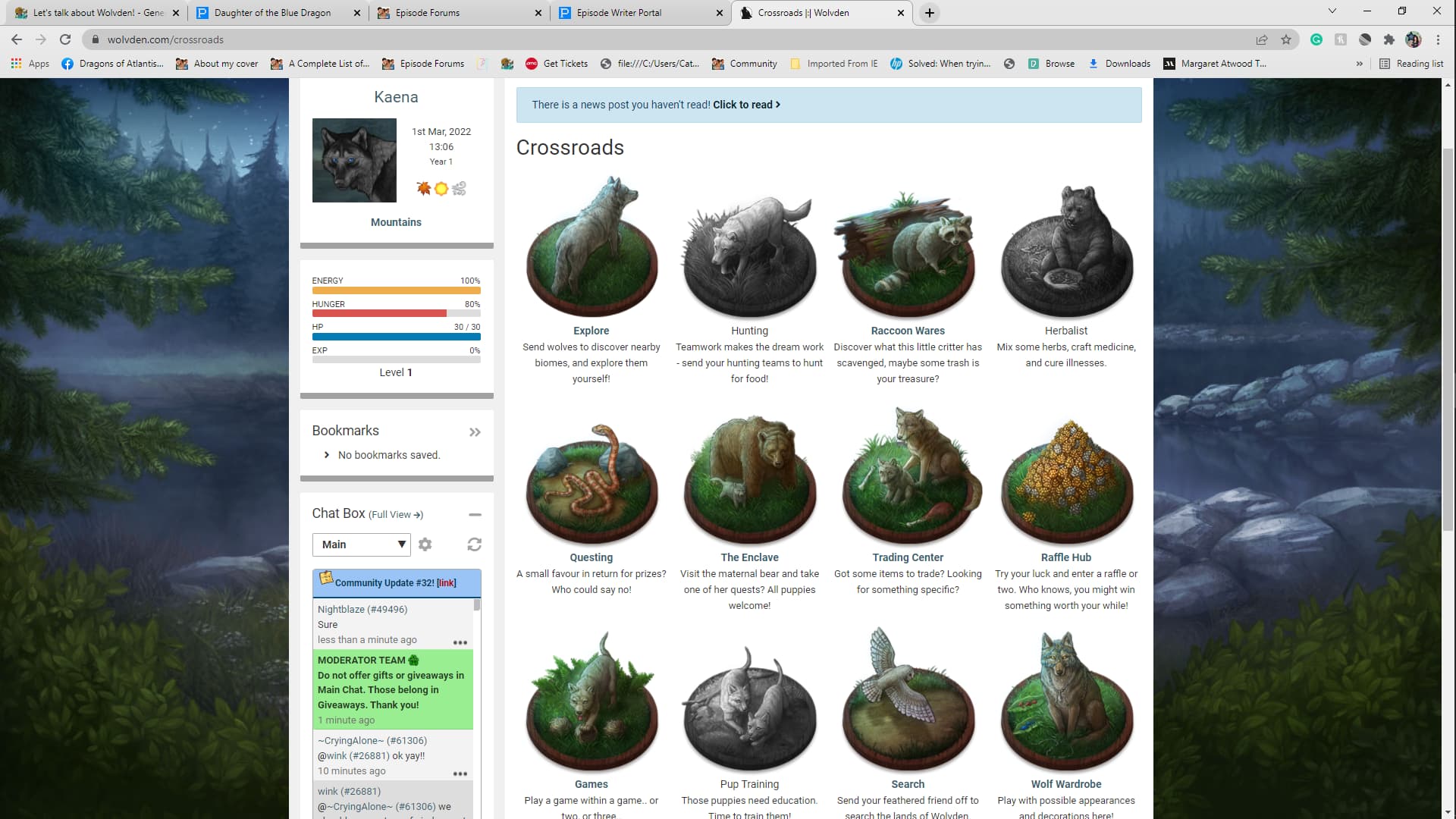This screenshot has height=819, width=1456.
Task: Open Chrome profile avatar
Action: (x=1413, y=39)
